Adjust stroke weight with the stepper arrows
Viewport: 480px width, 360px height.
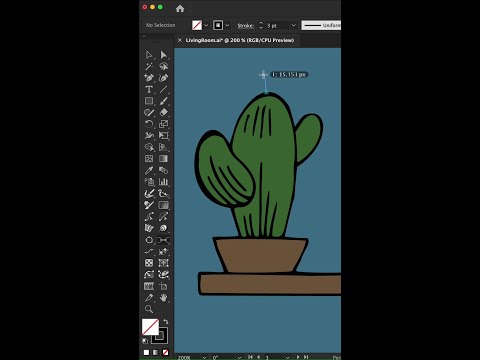point(261,25)
